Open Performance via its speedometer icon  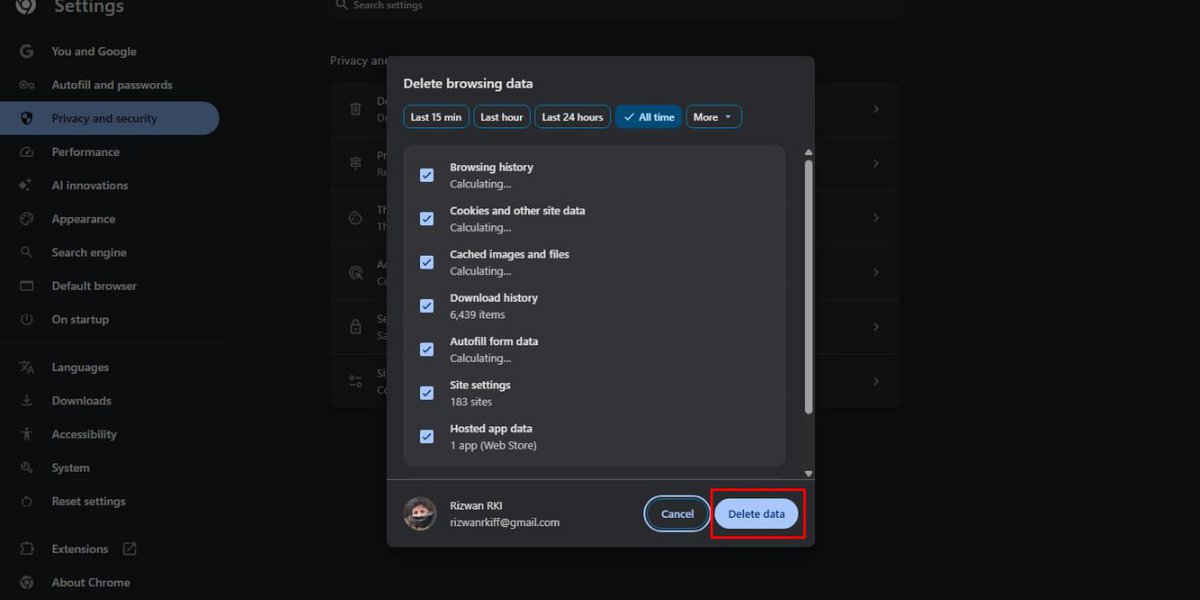(27, 151)
